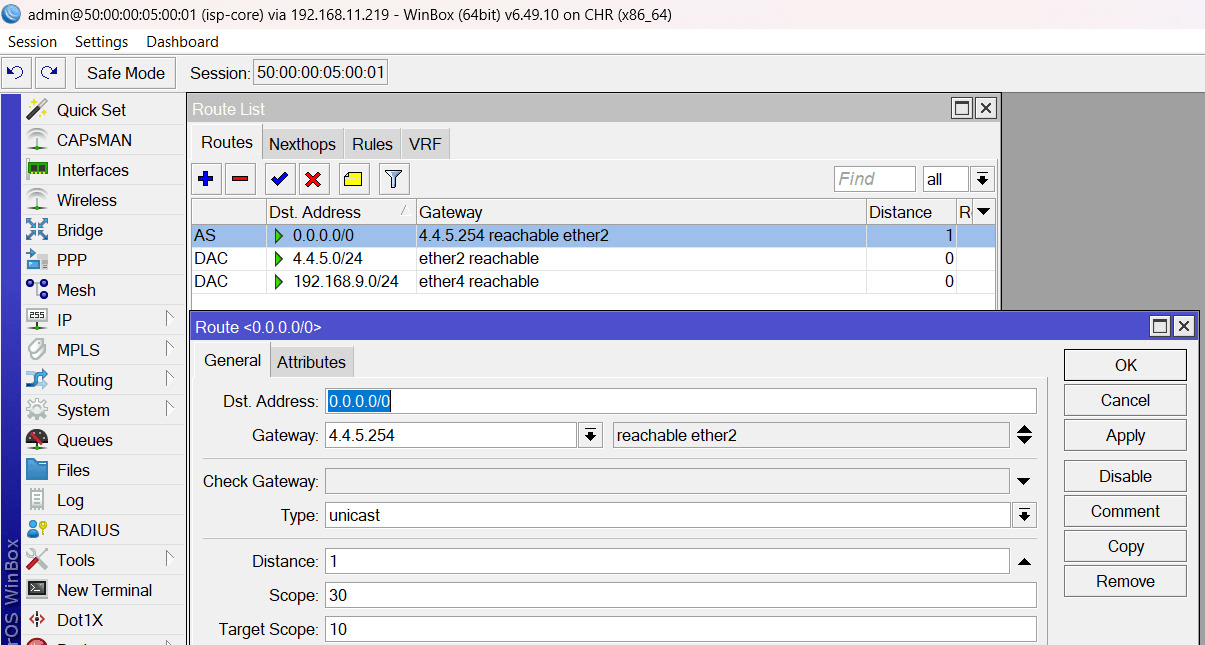The width and height of the screenshot is (1205, 645).
Task: Disable route with red X icon
Action: click(313, 179)
